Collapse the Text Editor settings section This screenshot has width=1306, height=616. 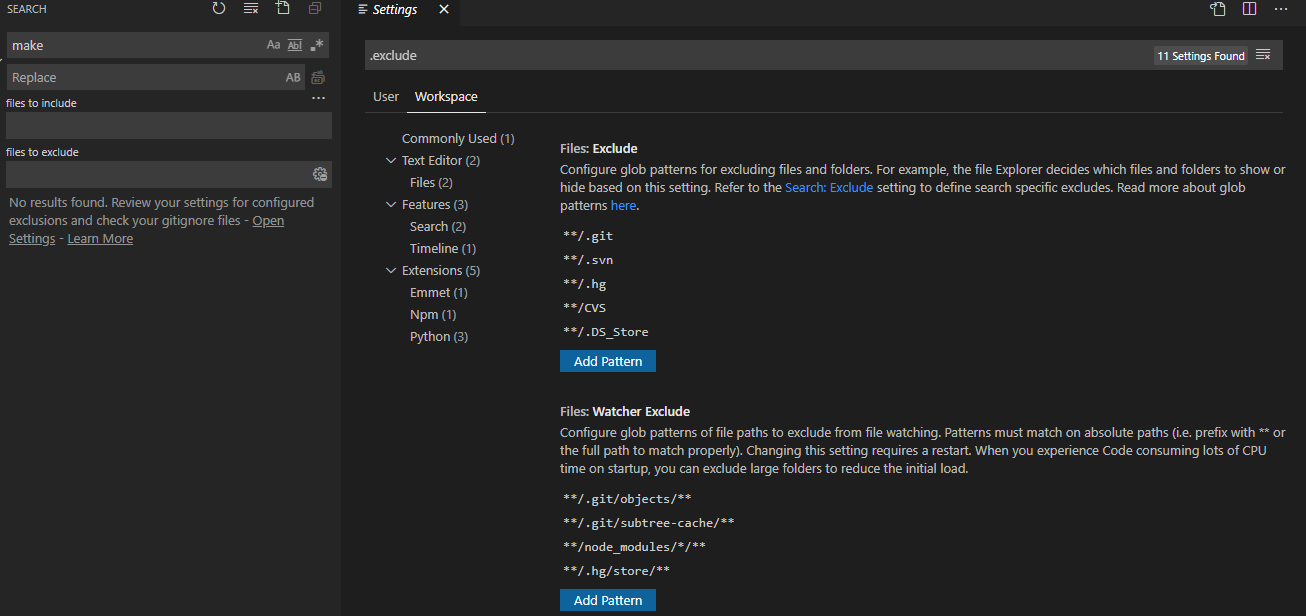[391, 160]
